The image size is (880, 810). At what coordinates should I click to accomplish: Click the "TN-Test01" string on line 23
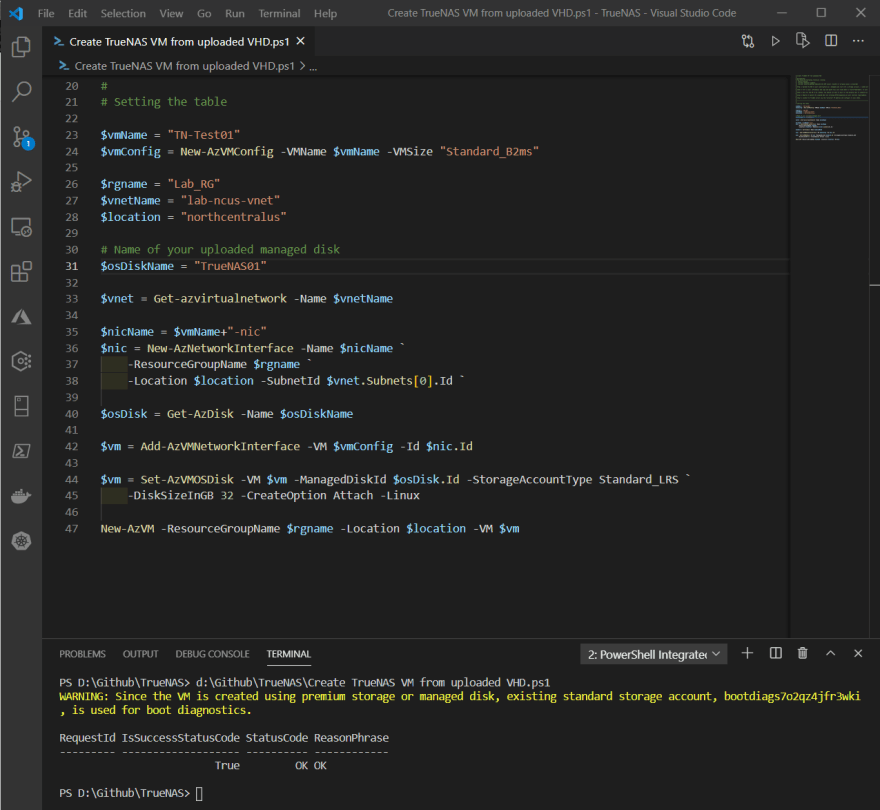(204, 135)
